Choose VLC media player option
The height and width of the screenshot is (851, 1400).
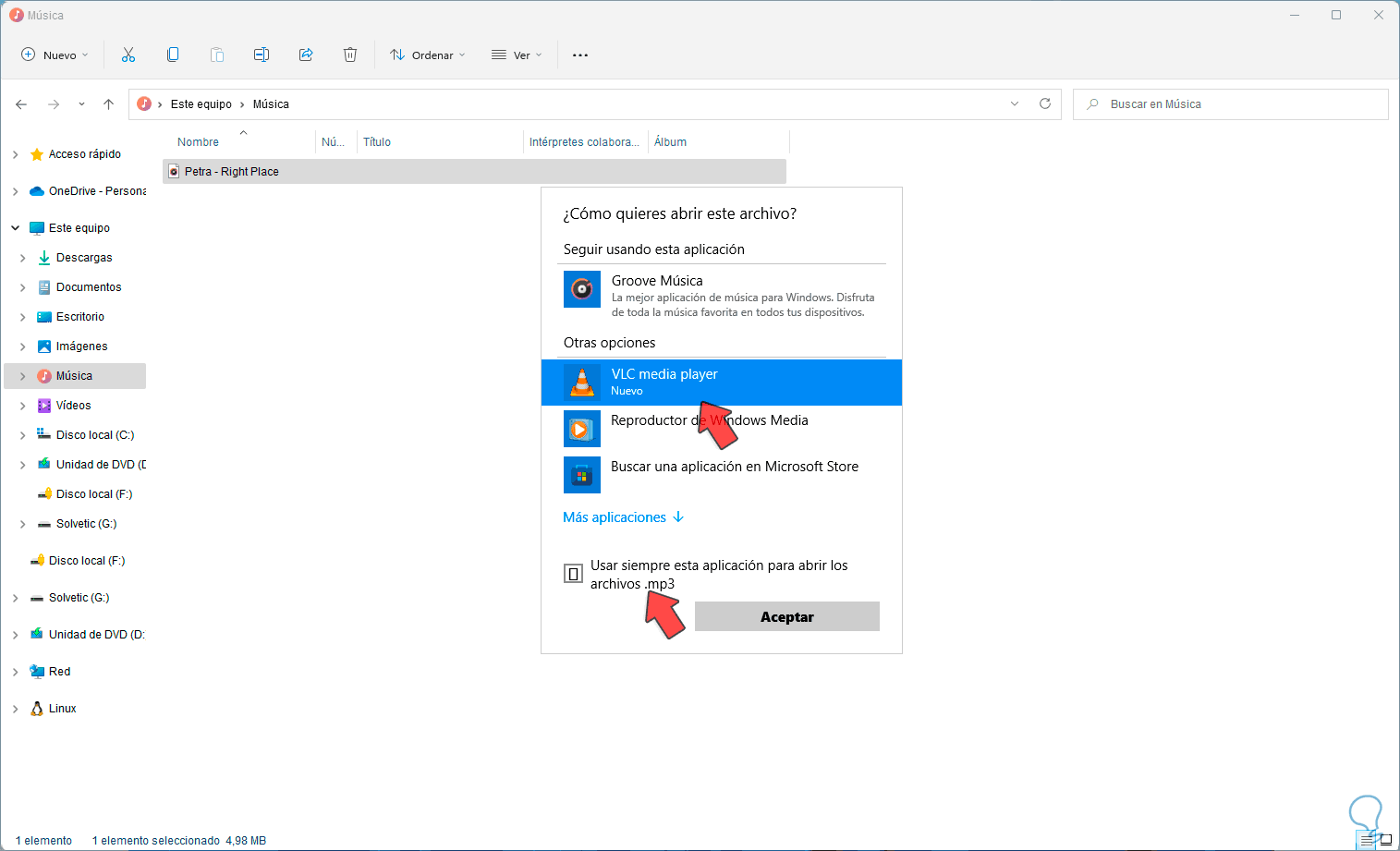click(x=722, y=383)
